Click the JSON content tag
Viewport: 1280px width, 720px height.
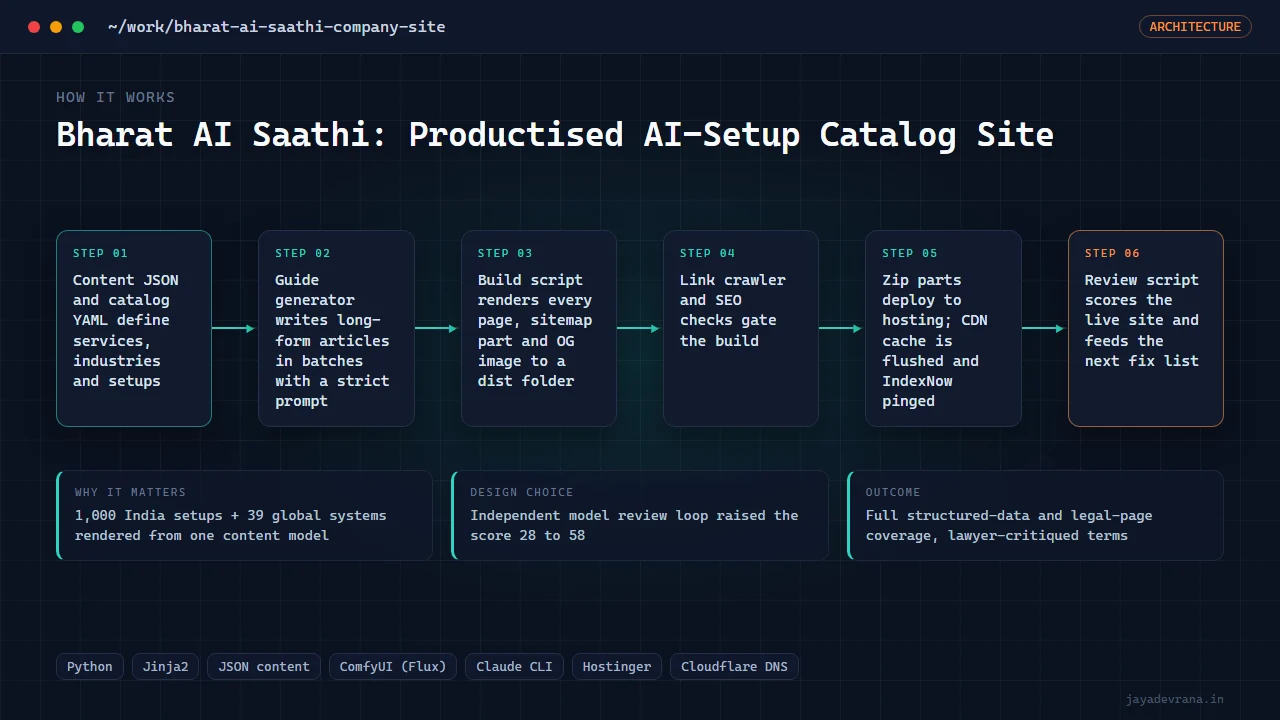click(x=264, y=666)
